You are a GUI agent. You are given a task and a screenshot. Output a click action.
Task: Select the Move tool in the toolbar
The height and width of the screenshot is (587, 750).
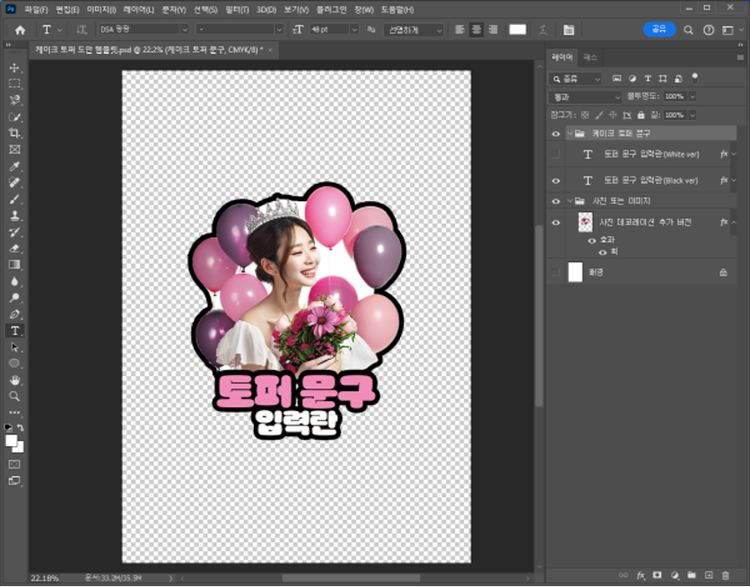15,67
